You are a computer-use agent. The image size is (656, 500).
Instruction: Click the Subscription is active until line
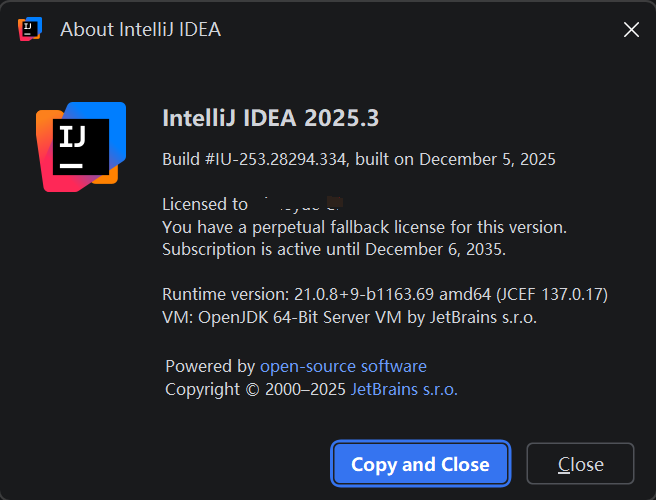(334, 249)
